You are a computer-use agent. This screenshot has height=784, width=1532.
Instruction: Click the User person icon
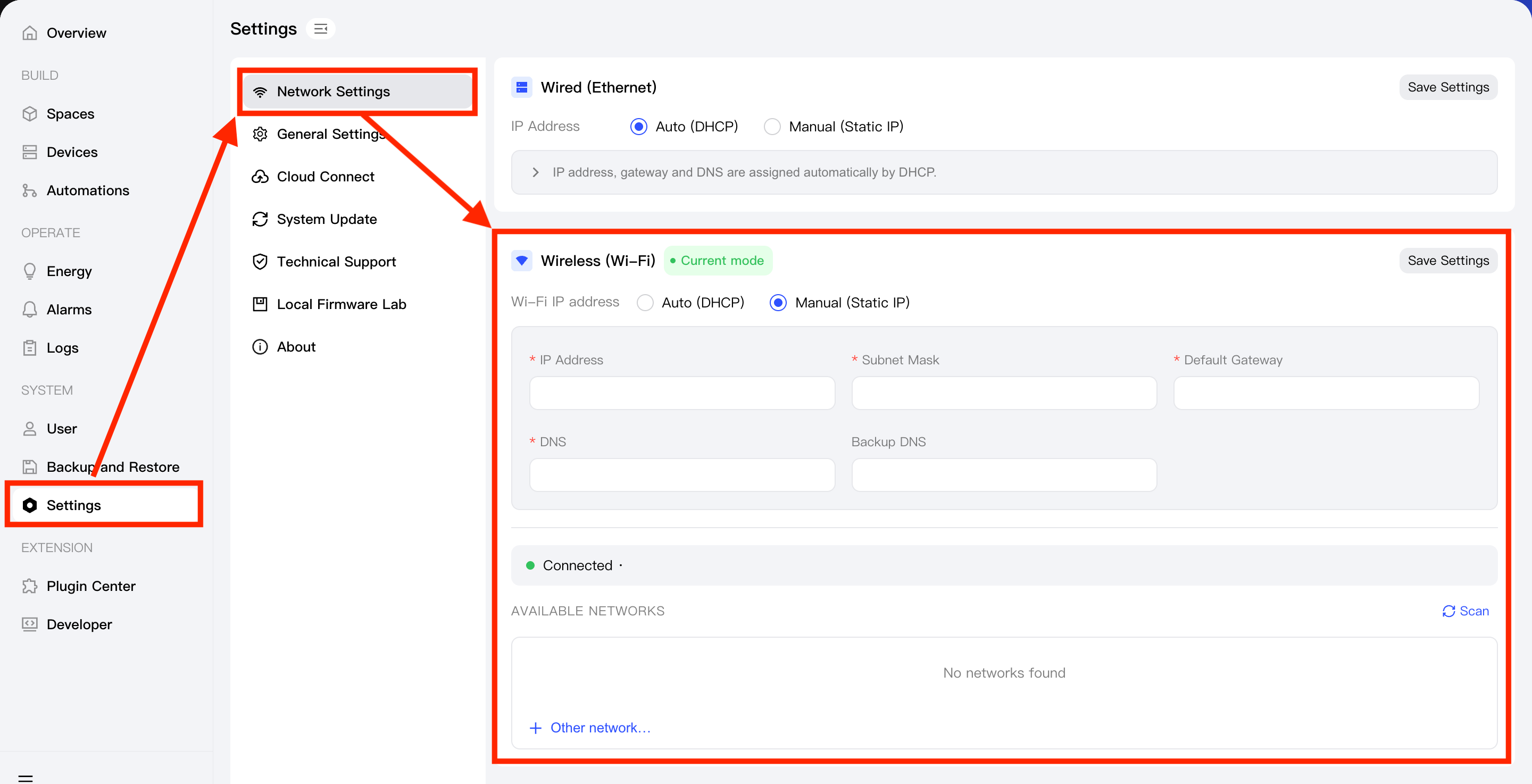[30, 429]
